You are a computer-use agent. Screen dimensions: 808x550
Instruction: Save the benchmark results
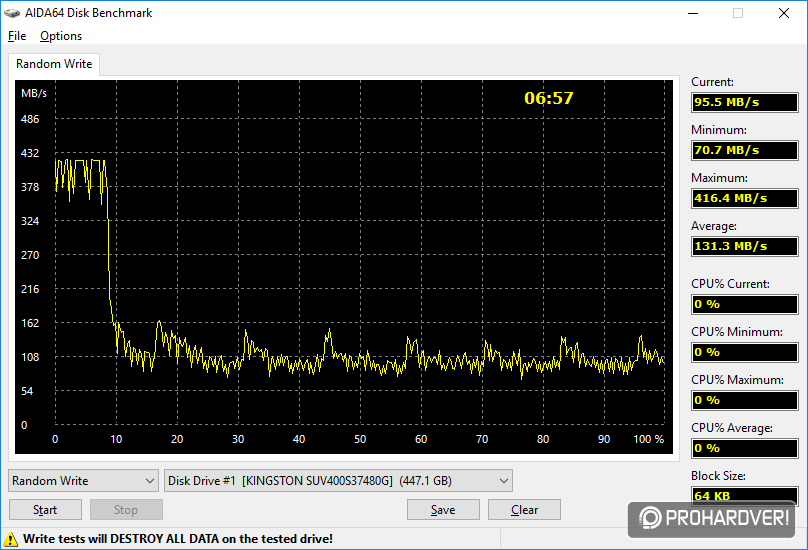coord(443,510)
